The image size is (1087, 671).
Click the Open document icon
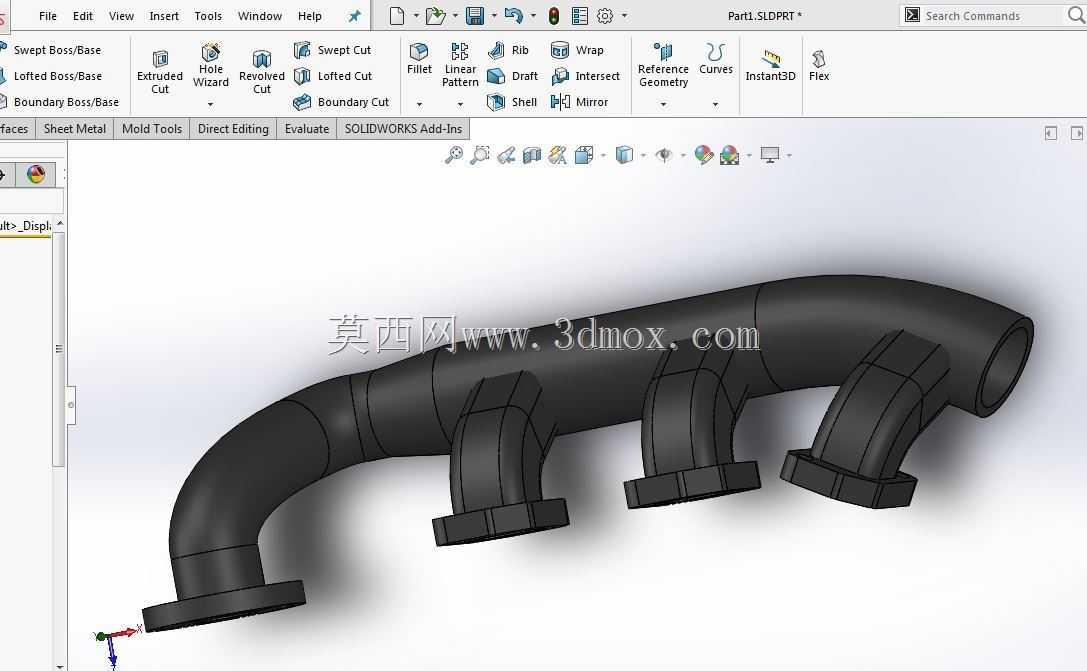pos(435,15)
